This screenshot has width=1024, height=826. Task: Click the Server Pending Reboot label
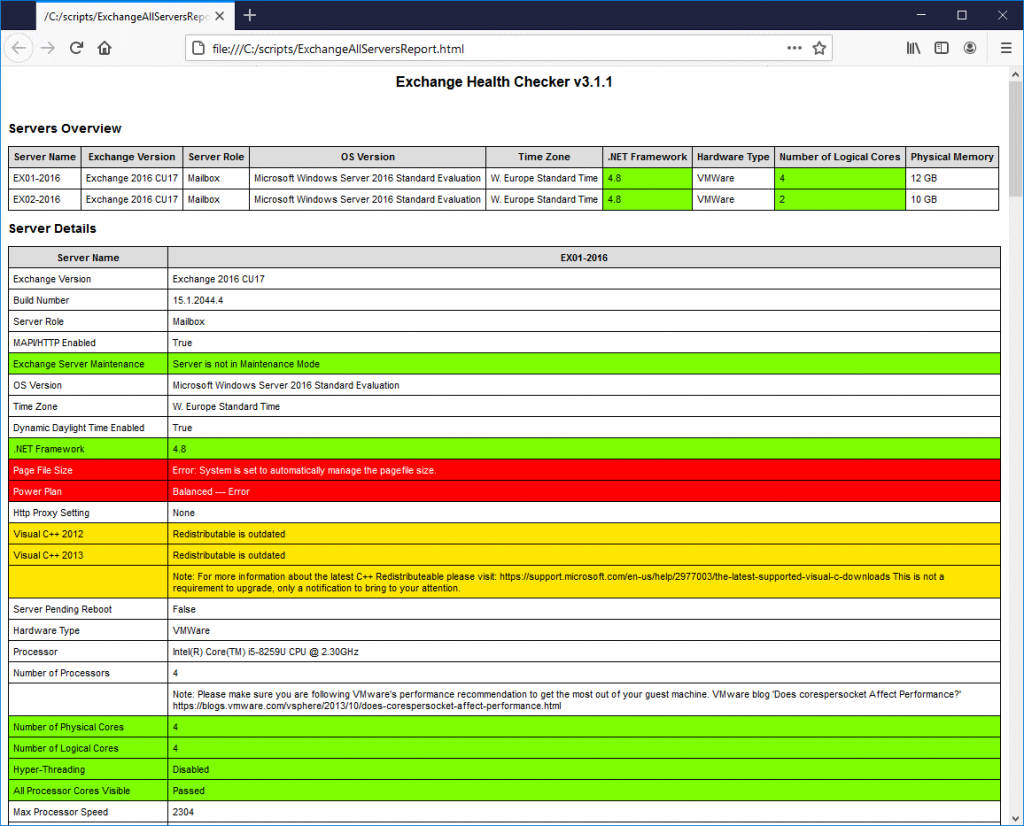(63, 609)
